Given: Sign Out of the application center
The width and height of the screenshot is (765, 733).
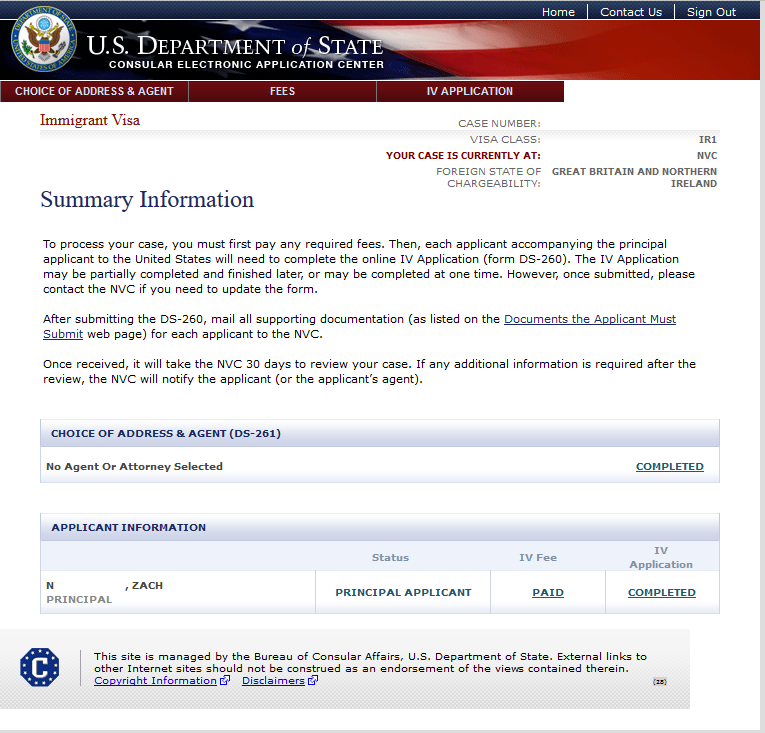Looking at the screenshot, I should point(711,12).
